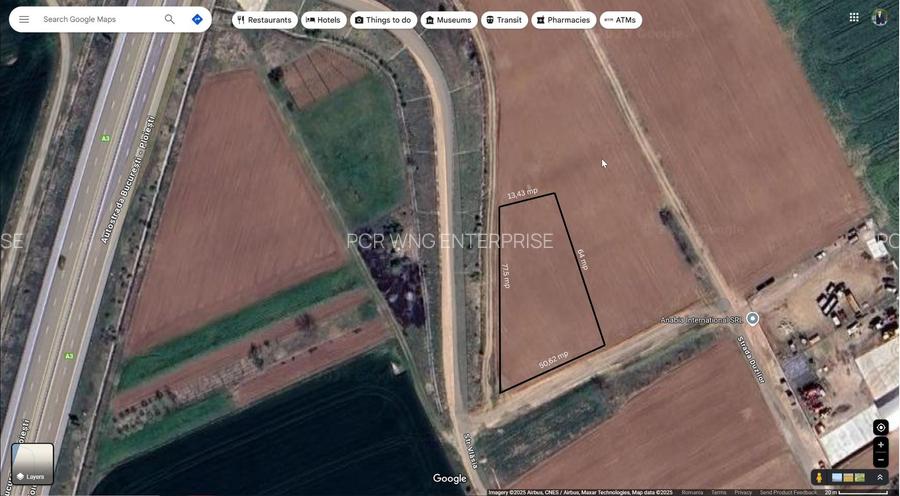Open the Google apps grid
Image resolution: width=900 pixels, height=496 pixels.
pyautogui.click(x=854, y=17)
